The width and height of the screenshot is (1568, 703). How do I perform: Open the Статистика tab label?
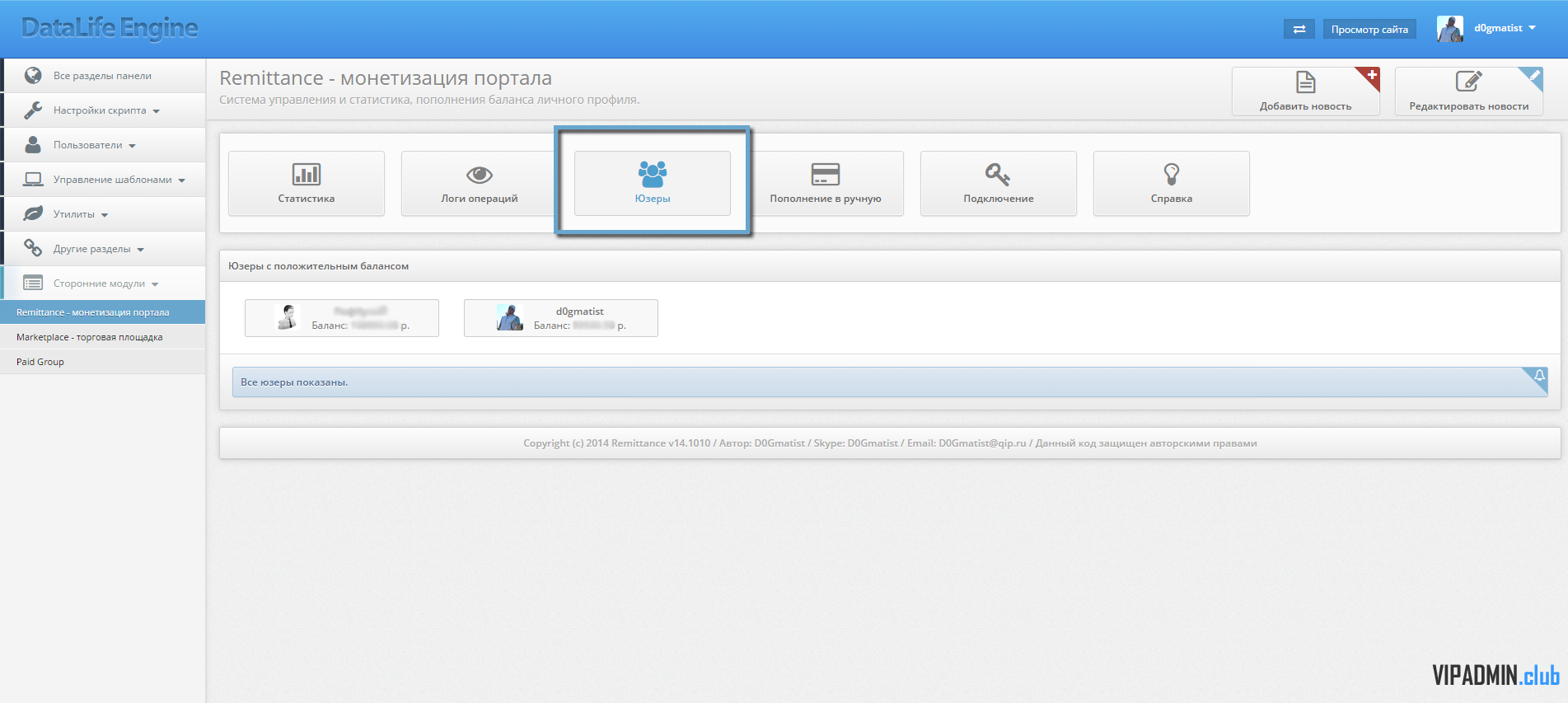click(x=307, y=199)
